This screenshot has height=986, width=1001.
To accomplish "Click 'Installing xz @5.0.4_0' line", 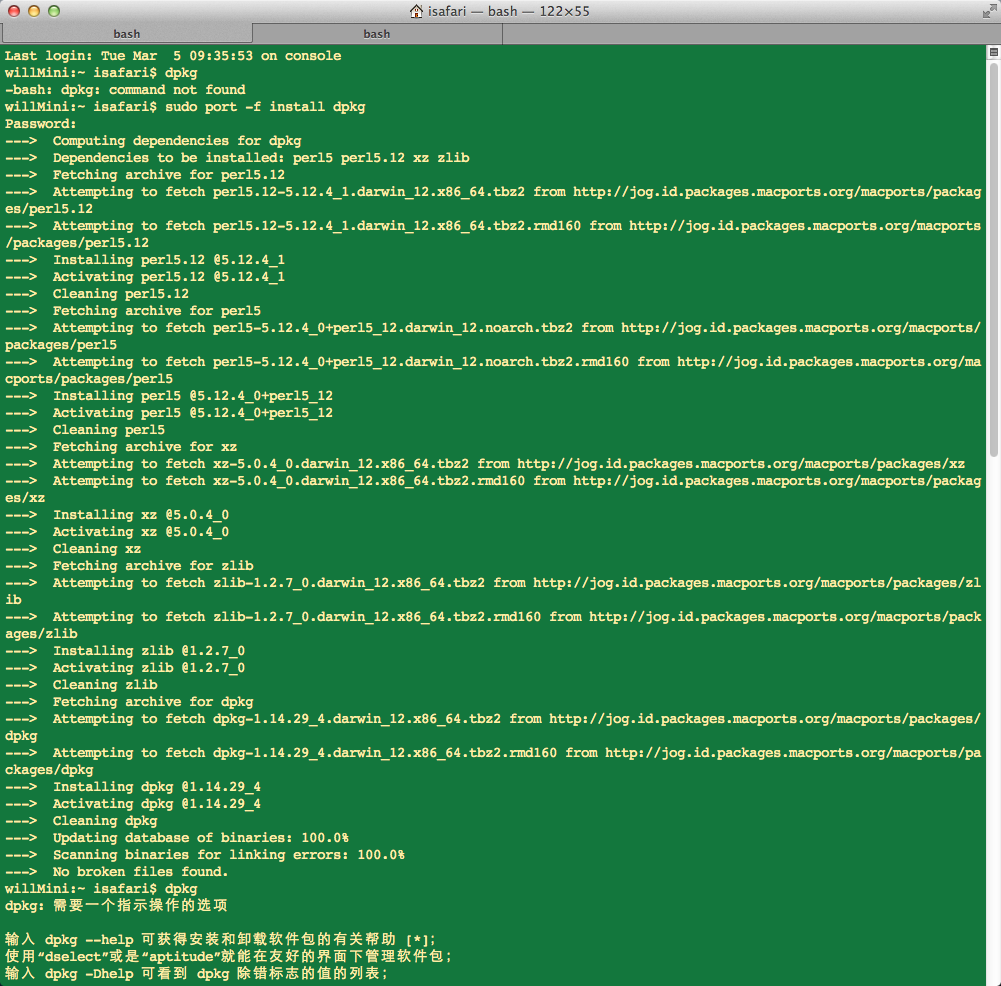I will pos(117,514).
